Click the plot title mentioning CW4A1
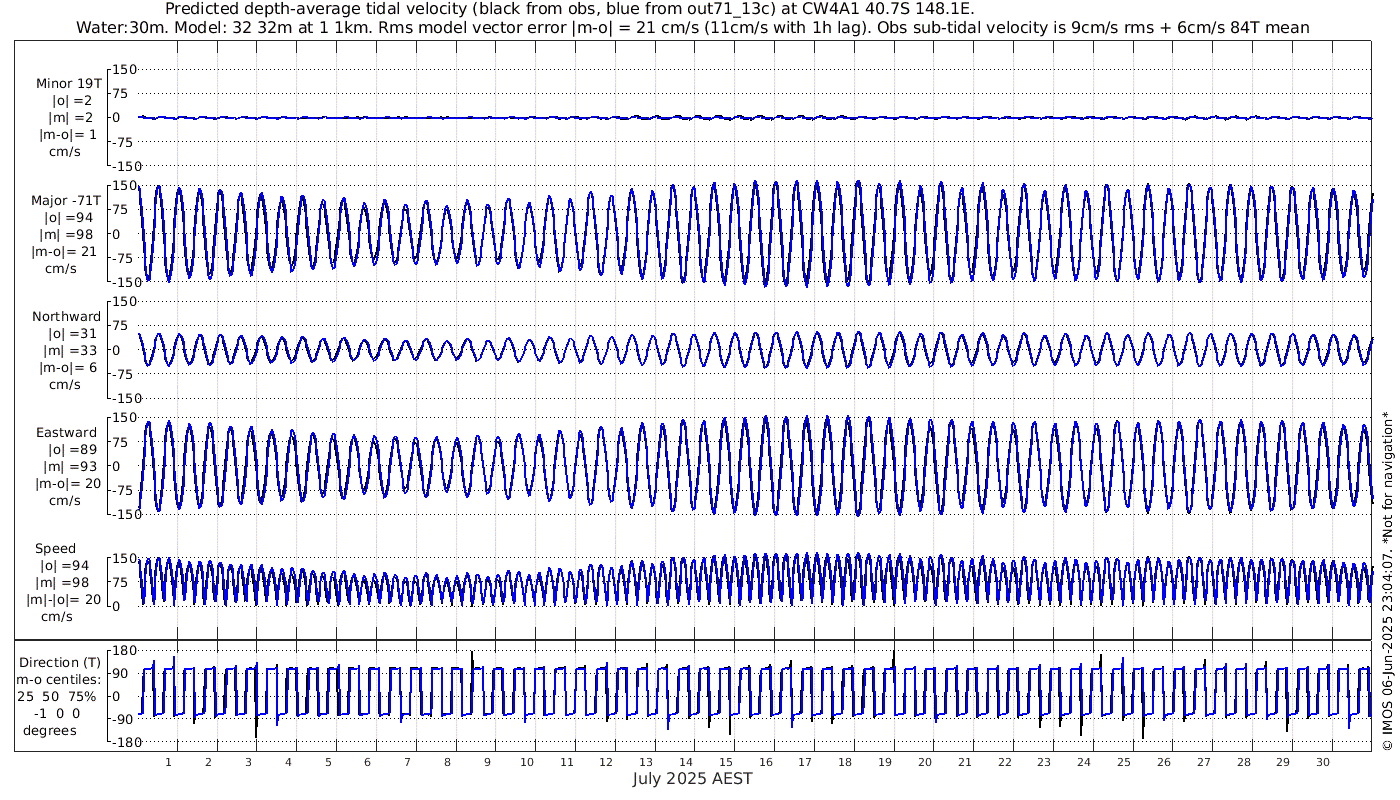The height and width of the screenshot is (800, 1400). pos(569,9)
